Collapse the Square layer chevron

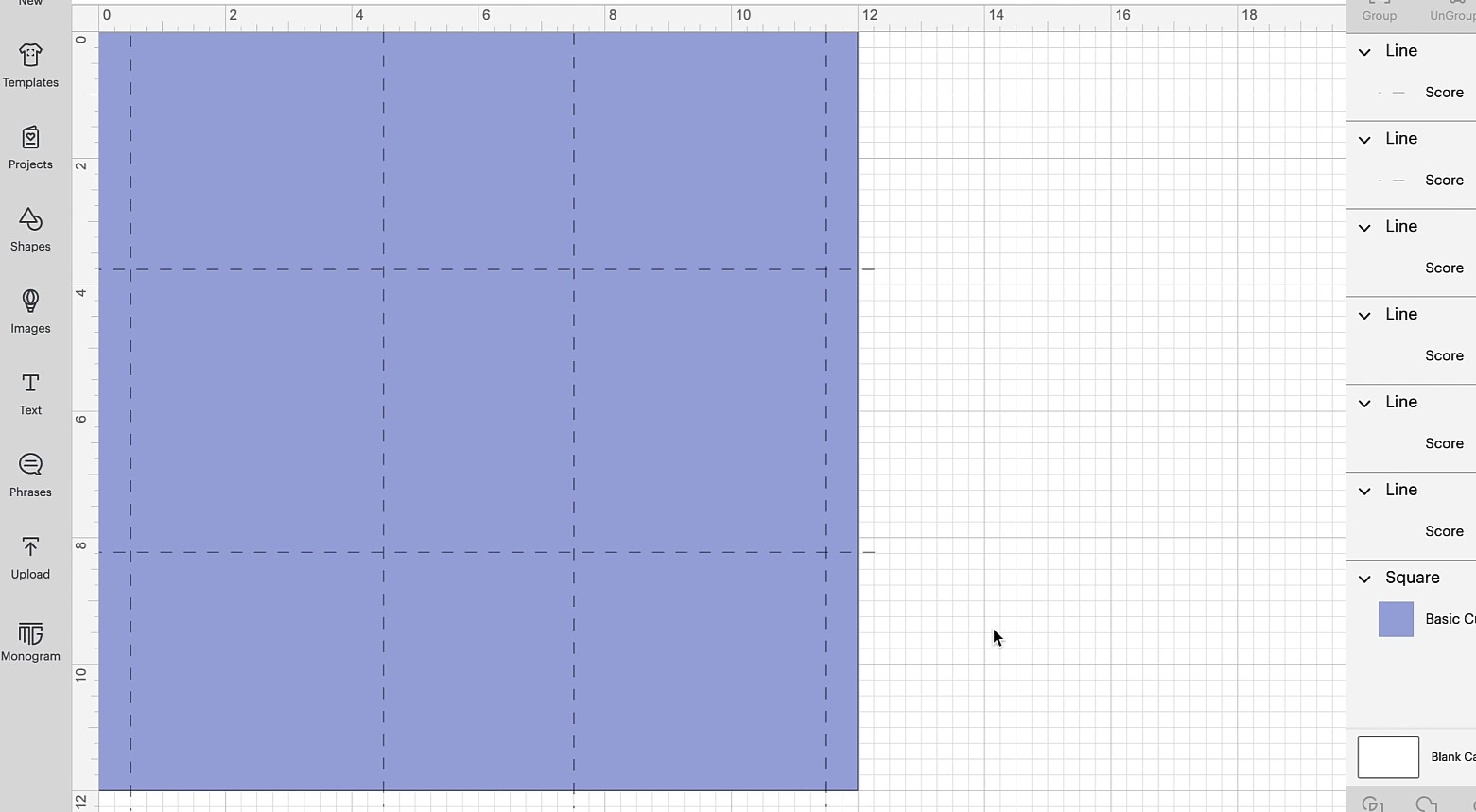pyautogui.click(x=1364, y=579)
